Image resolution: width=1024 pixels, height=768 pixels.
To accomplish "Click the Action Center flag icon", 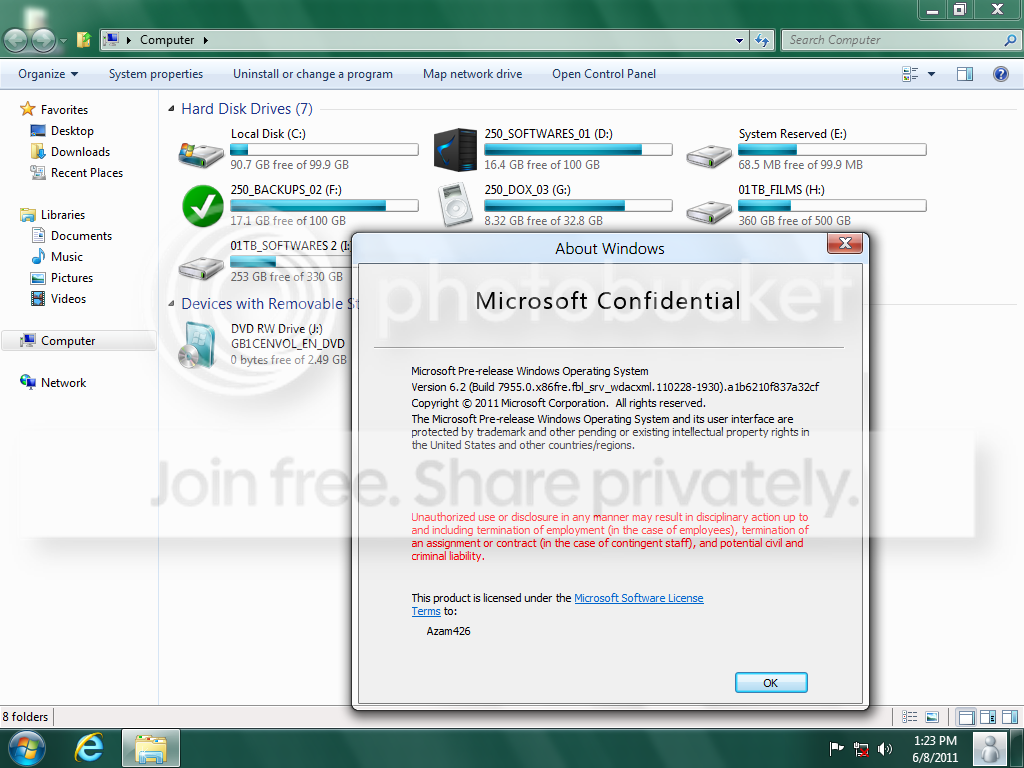I will (836, 749).
